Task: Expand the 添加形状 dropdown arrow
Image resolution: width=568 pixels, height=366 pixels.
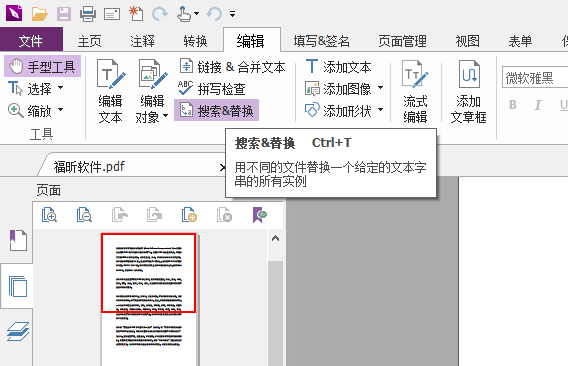Action: [x=380, y=109]
